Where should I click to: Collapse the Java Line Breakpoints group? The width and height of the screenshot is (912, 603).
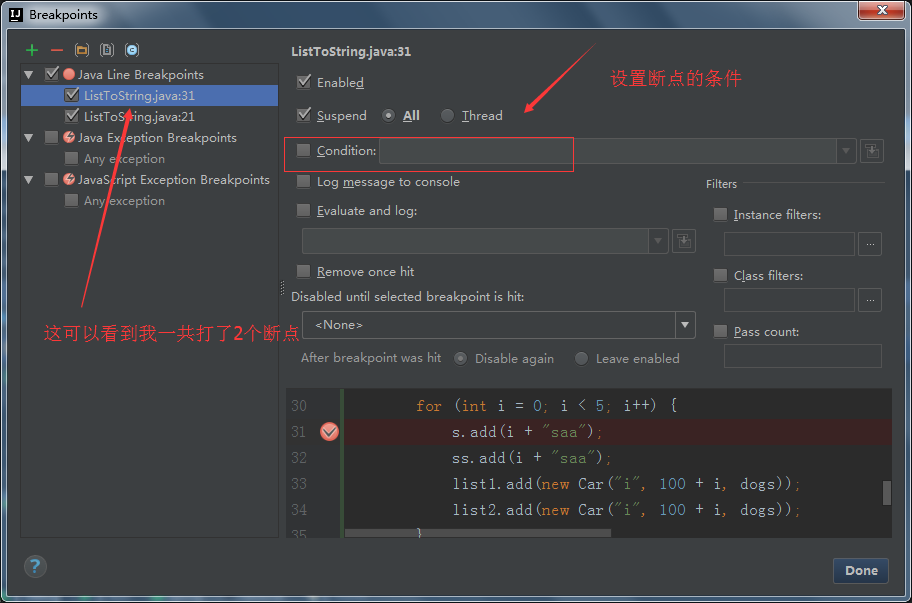point(28,73)
